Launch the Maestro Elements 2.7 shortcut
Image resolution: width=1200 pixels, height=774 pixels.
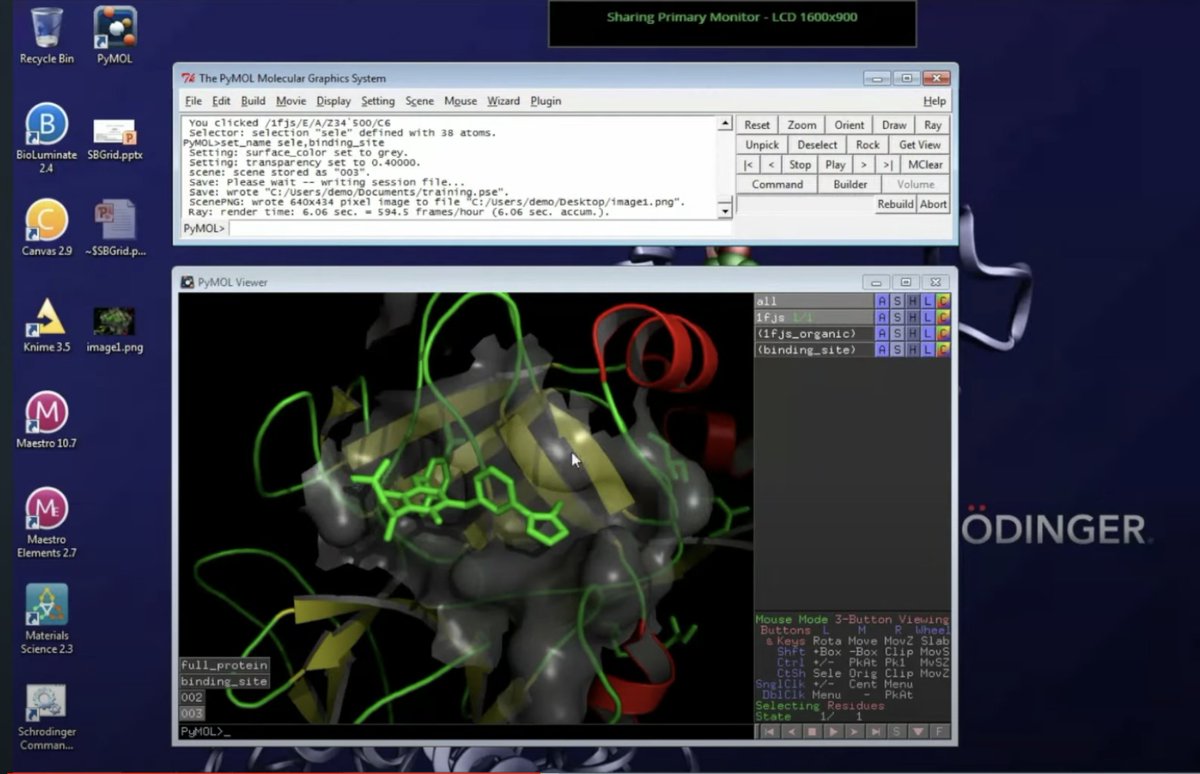coord(46,522)
